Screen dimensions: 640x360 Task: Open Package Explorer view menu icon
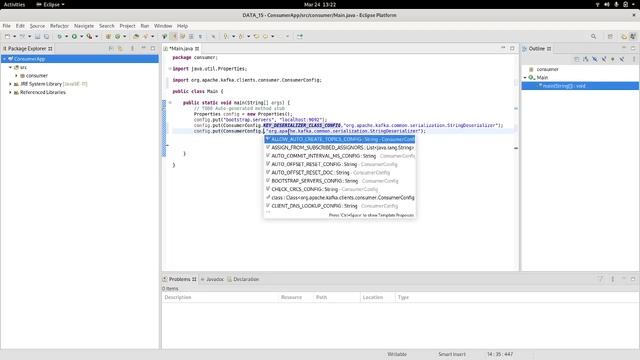(x=132, y=48)
